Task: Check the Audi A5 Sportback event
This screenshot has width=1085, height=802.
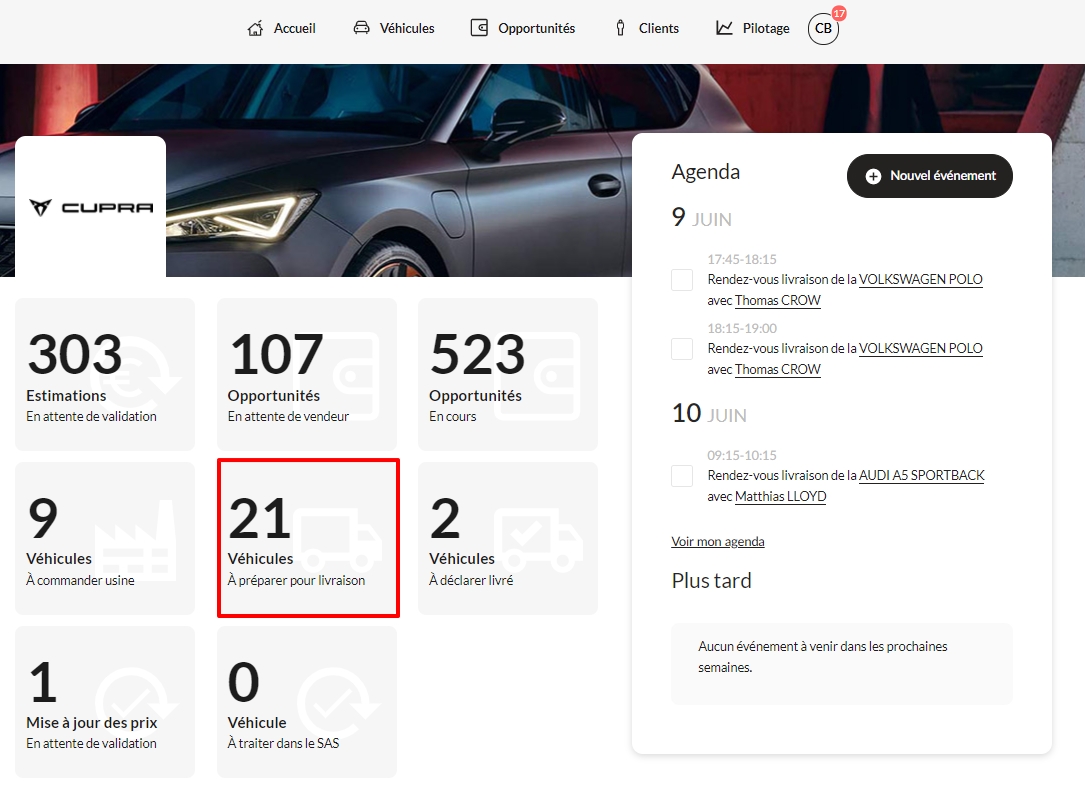Action: pos(682,476)
